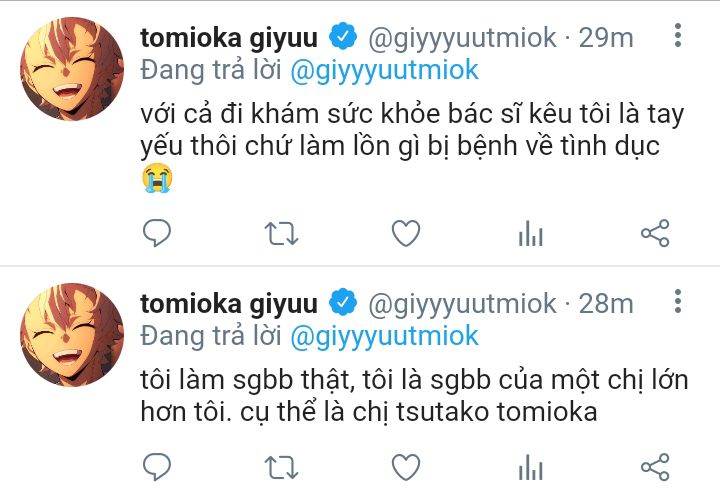Screen dimensions: 720x498
Task: Open the 28m timestamp link
Action: pyautogui.click(x=606, y=304)
